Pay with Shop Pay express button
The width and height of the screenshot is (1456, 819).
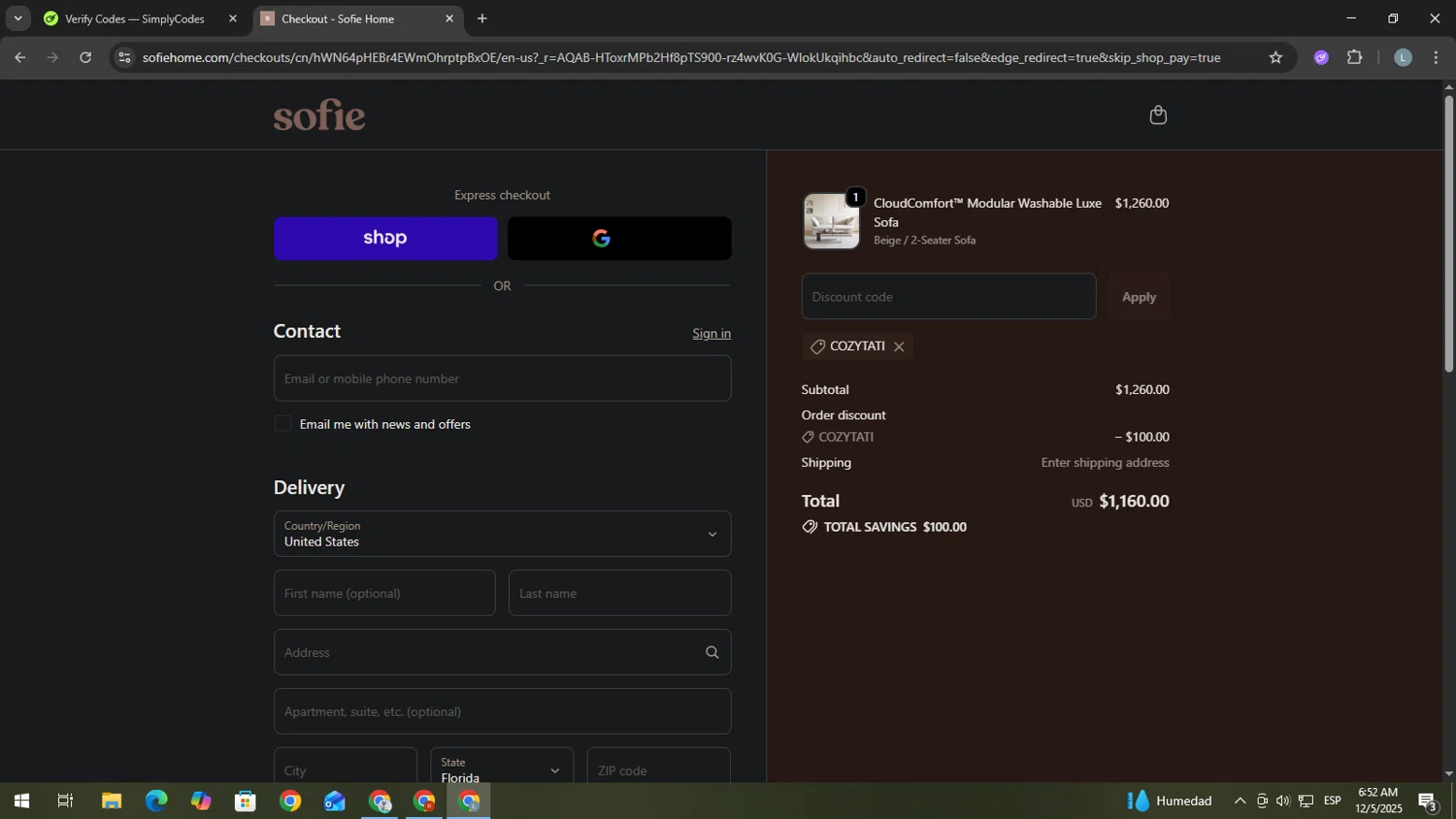click(385, 238)
